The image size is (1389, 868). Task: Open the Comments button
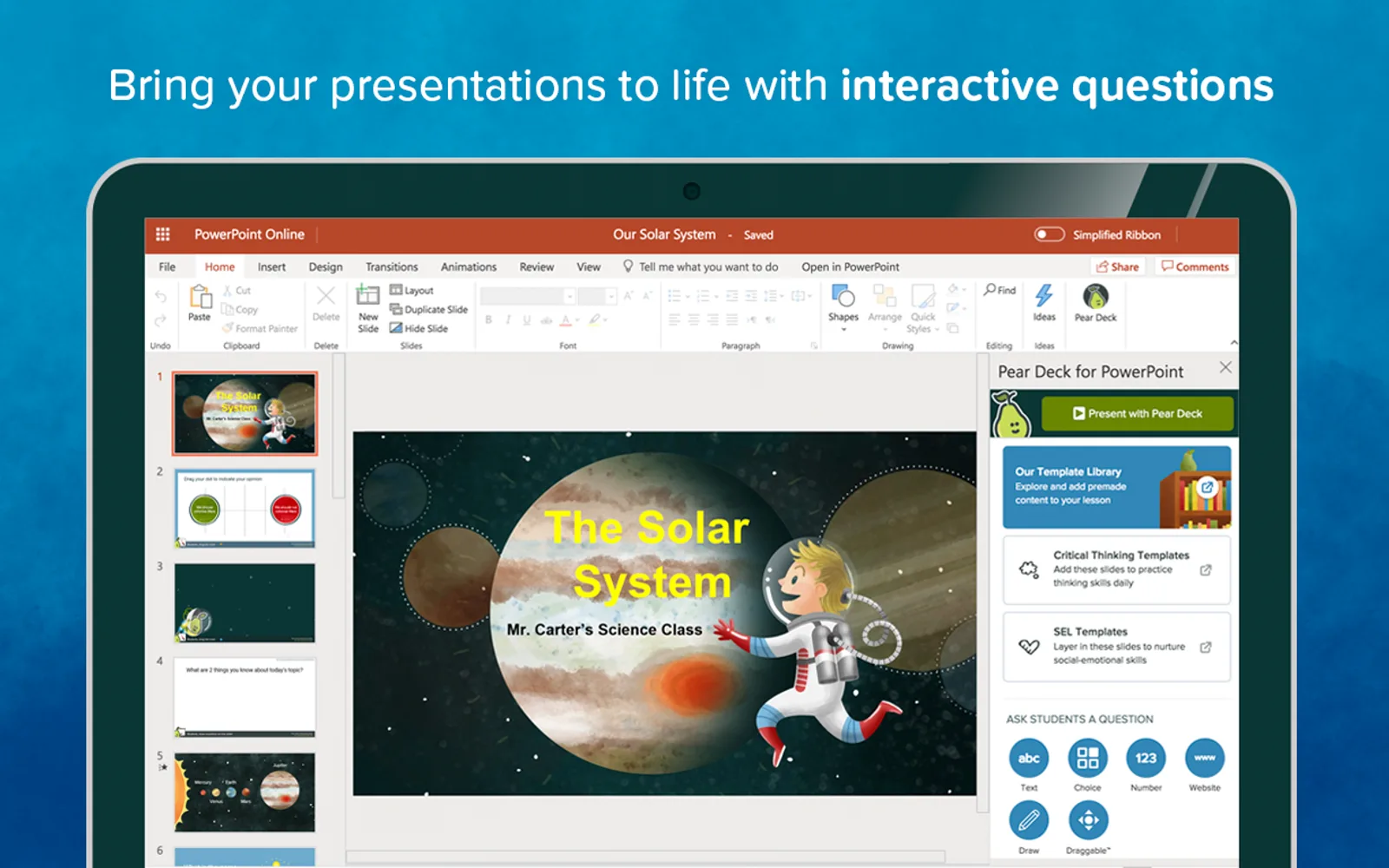click(x=1195, y=266)
